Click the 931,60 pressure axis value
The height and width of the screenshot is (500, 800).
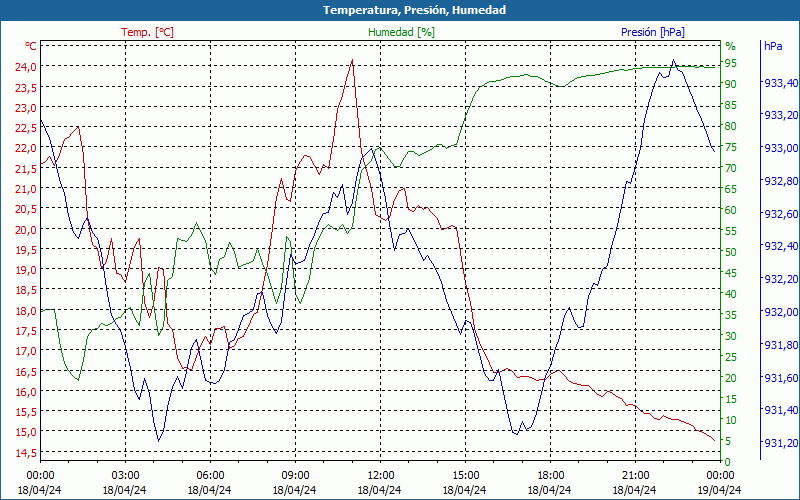click(x=781, y=378)
